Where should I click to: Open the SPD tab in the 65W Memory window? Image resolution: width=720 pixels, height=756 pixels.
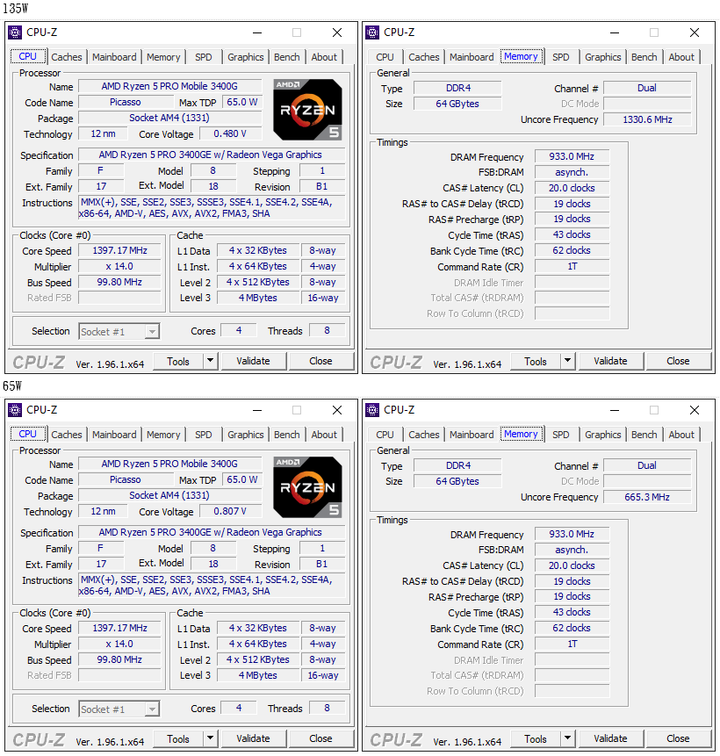[561, 434]
